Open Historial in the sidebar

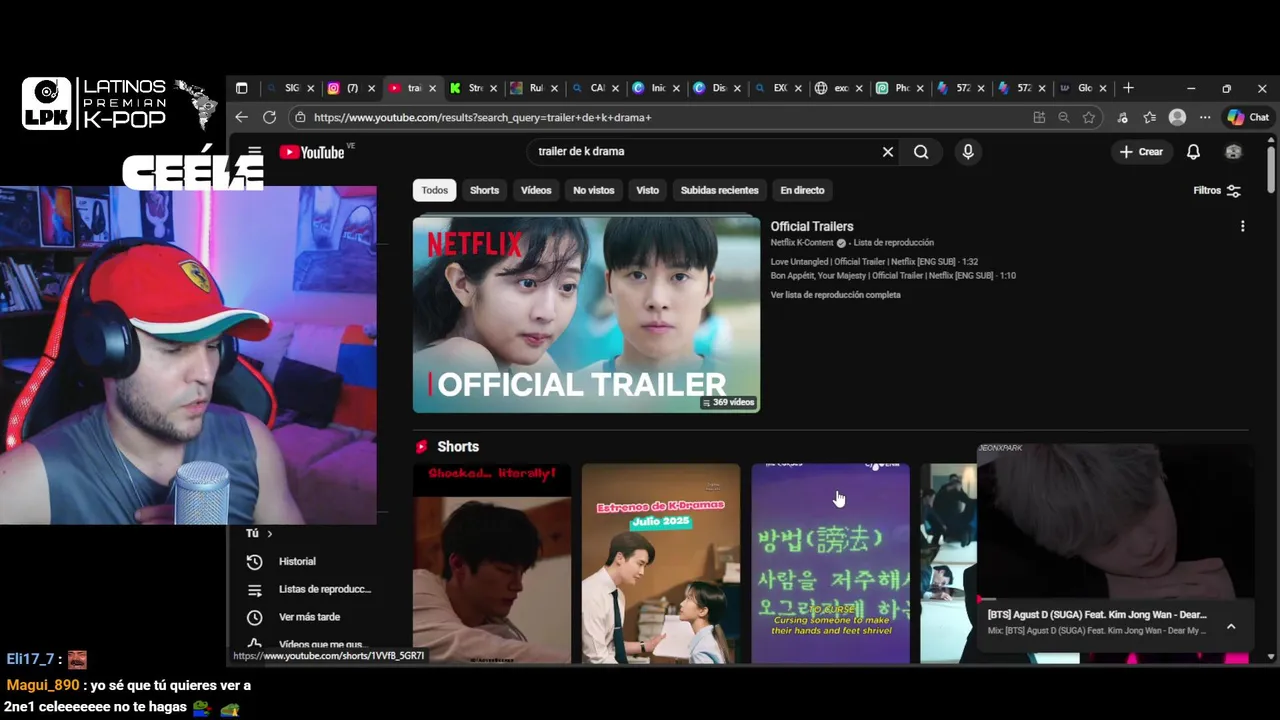[297, 562]
